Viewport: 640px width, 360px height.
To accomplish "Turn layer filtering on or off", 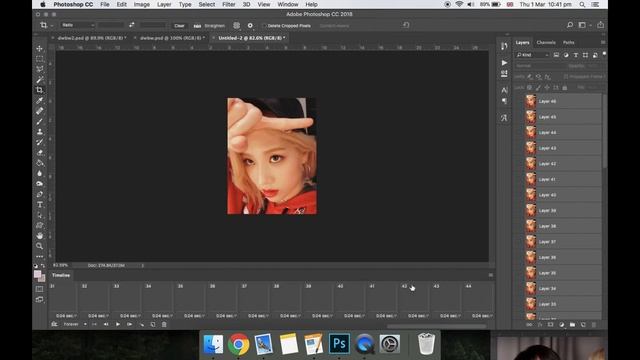I will [604, 53].
